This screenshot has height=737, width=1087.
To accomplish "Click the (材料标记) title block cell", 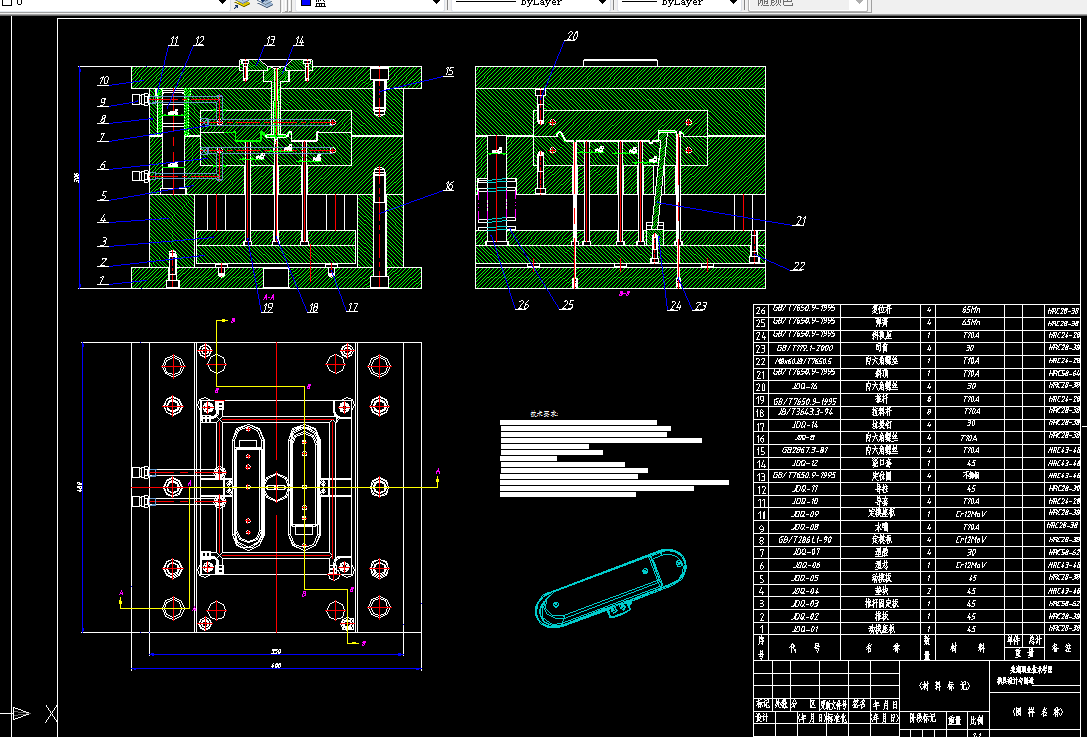I will tap(944, 686).
